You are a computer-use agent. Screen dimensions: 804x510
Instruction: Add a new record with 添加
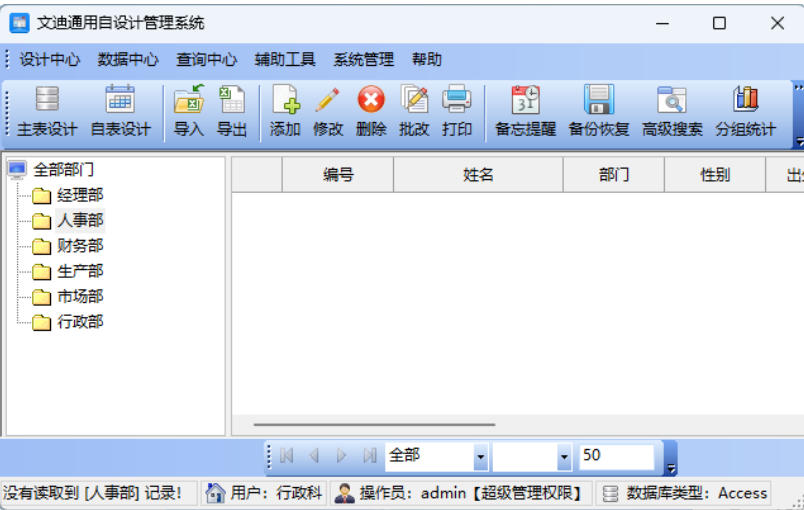tap(285, 112)
